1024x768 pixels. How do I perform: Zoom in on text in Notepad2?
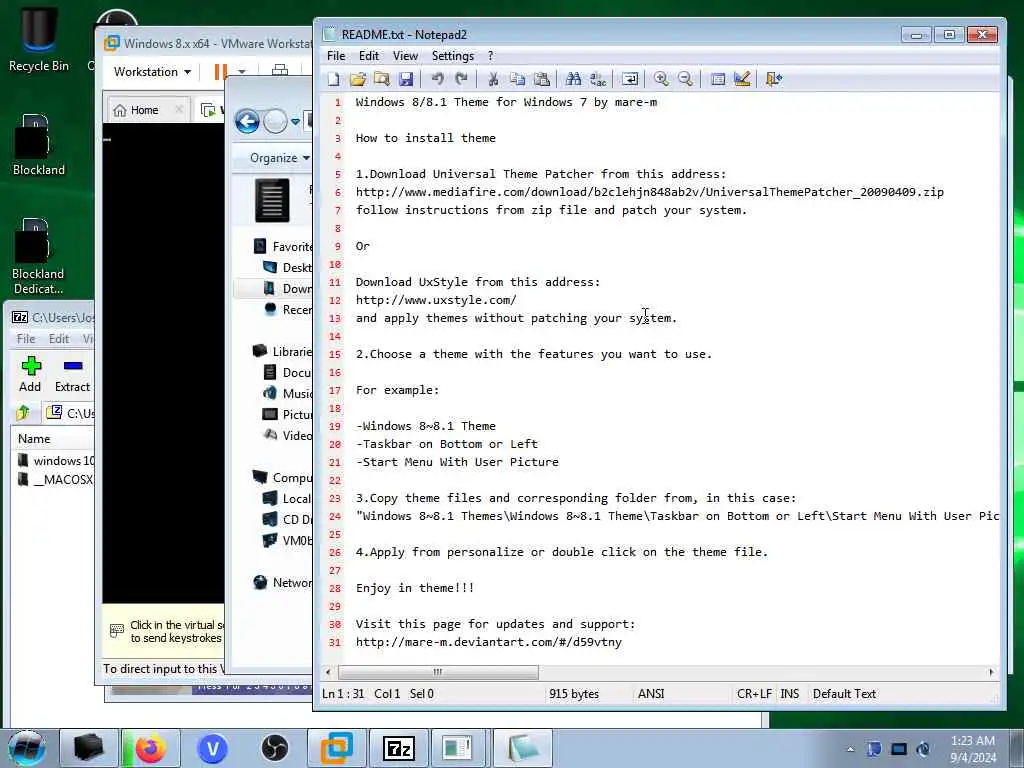[x=661, y=79]
